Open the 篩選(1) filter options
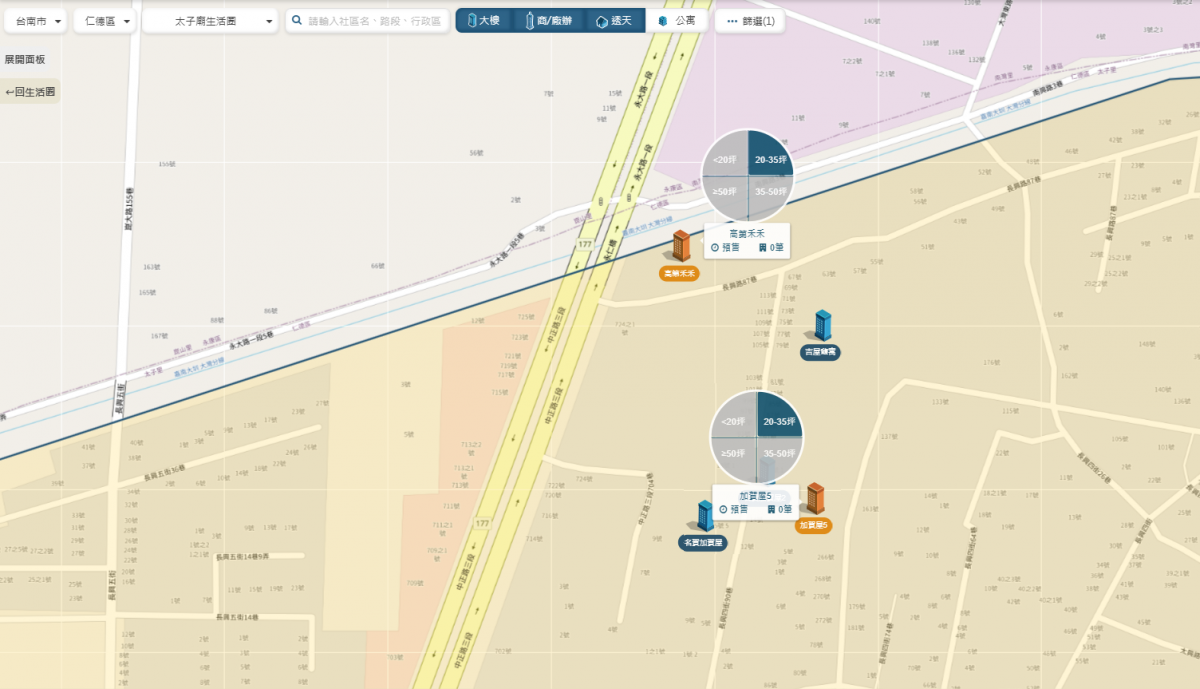This screenshot has width=1200, height=689. click(x=749, y=21)
